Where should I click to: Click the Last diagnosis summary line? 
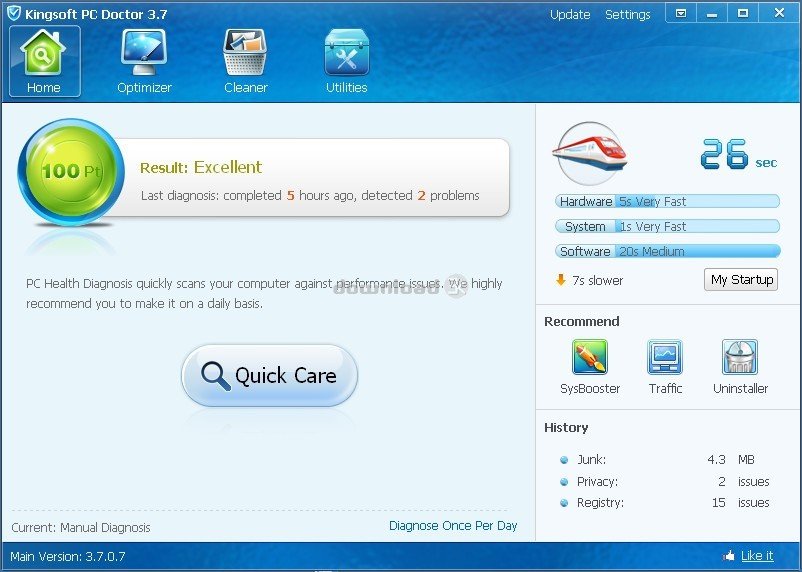click(310, 195)
